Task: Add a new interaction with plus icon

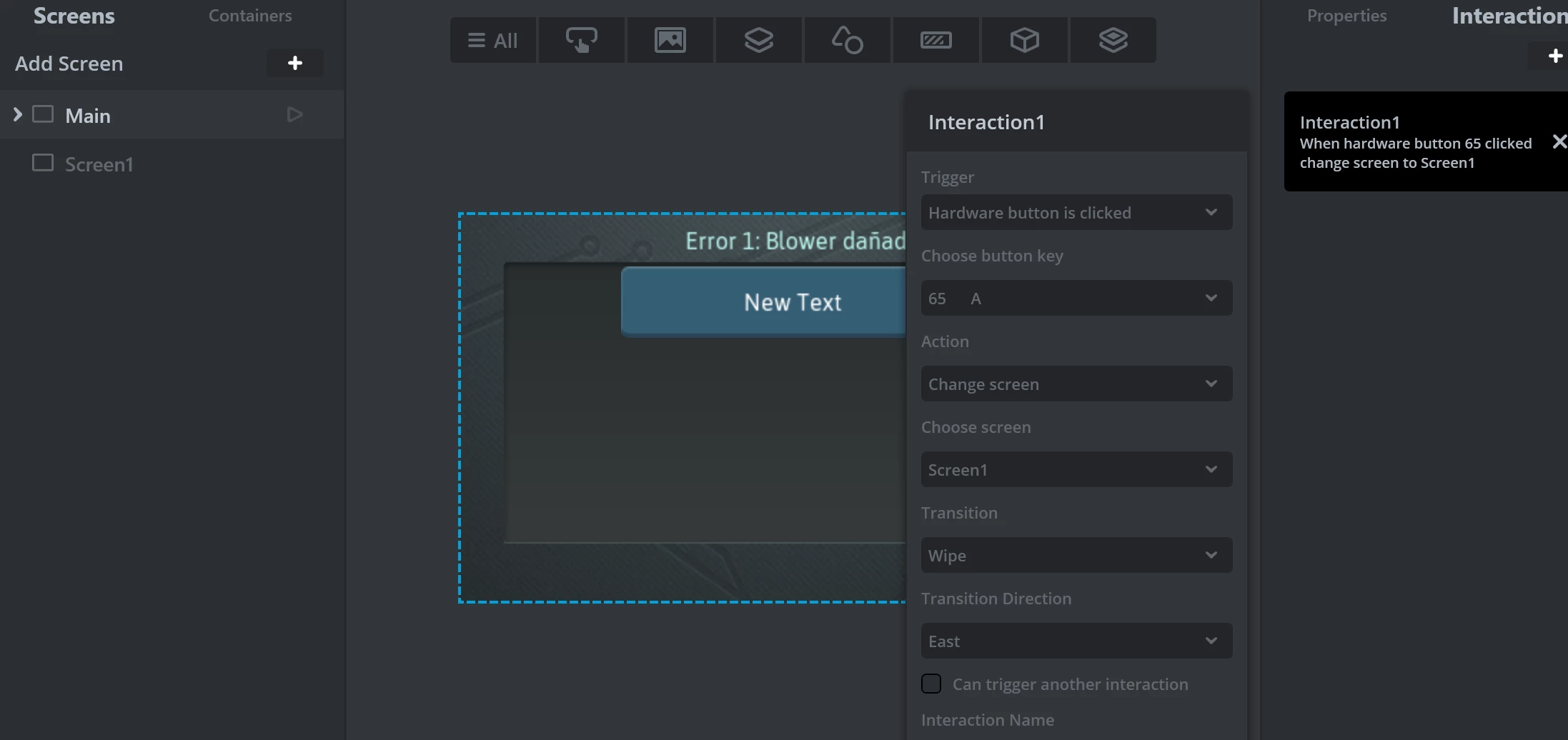Action: 1554,56
